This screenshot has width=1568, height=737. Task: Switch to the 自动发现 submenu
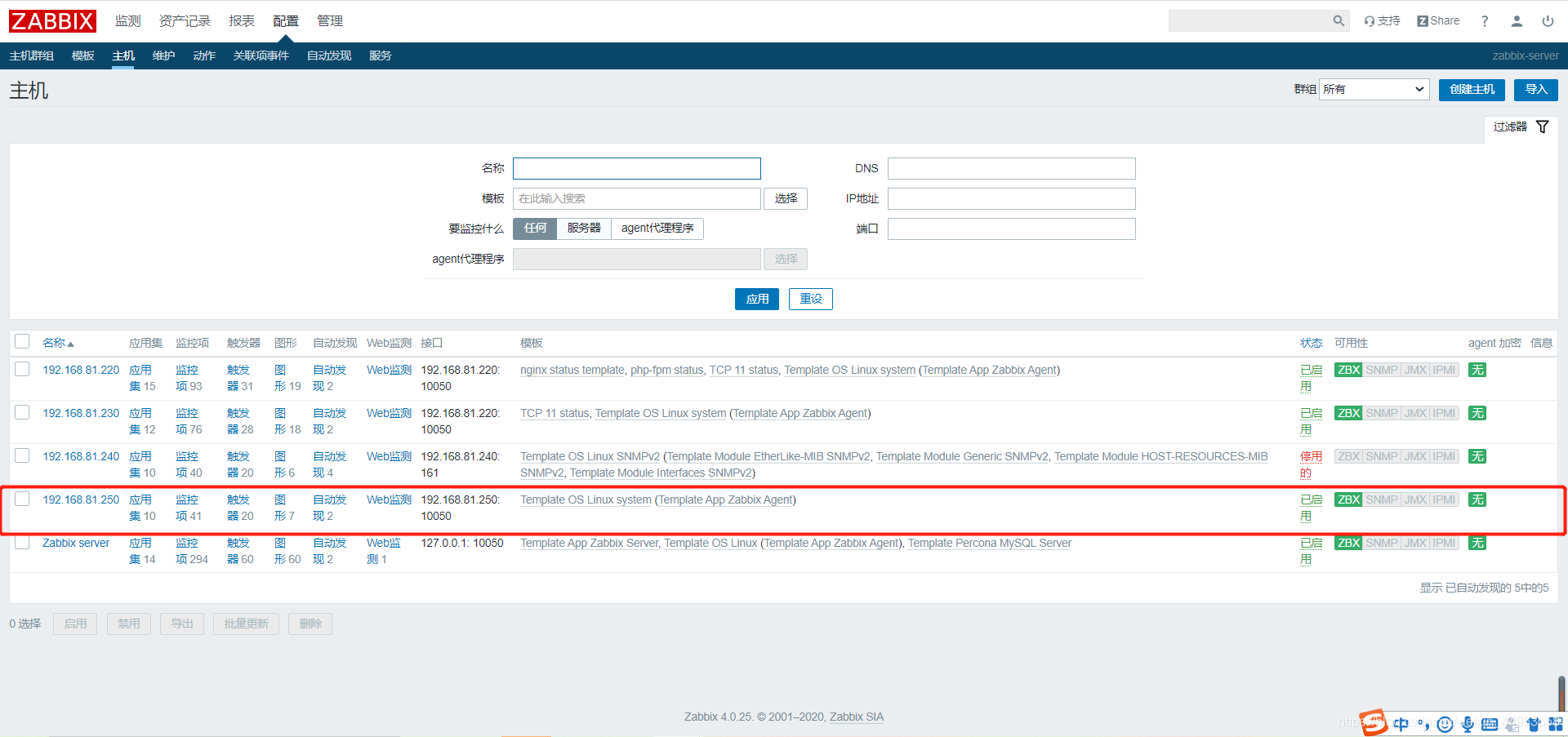329,55
